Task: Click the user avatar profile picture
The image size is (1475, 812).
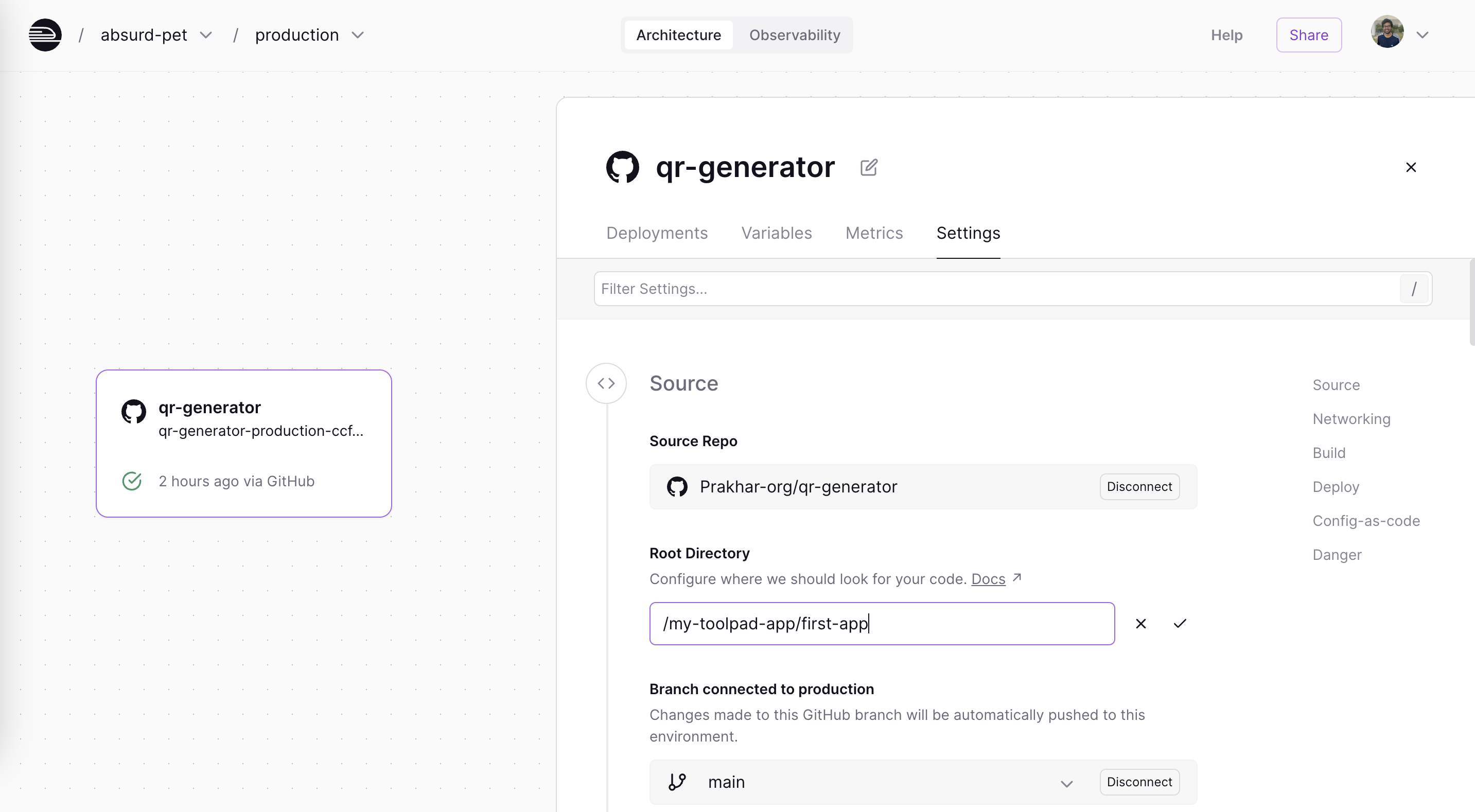Action: point(1387,32)
